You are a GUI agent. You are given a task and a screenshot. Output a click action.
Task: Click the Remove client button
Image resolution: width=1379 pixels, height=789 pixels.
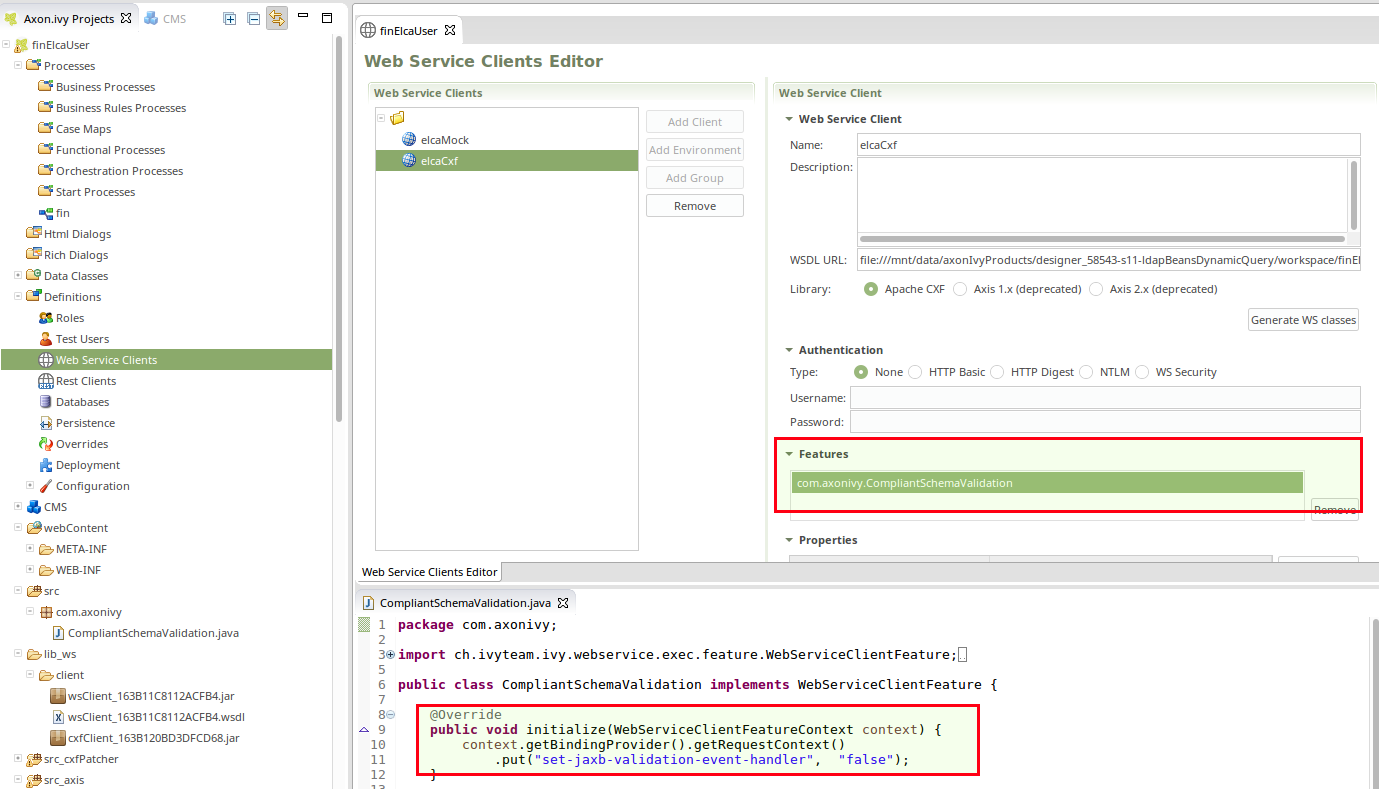695,206
